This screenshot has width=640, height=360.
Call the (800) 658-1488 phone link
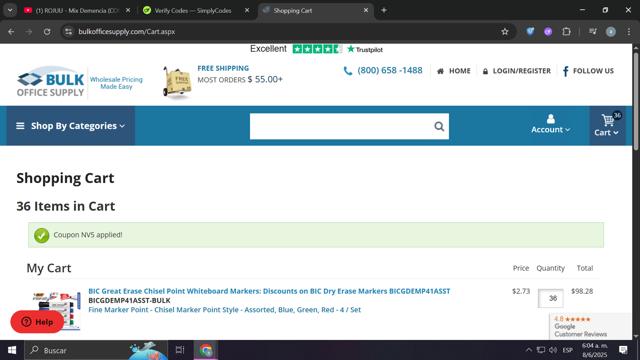pyautogui.click(x=383, y=70)
